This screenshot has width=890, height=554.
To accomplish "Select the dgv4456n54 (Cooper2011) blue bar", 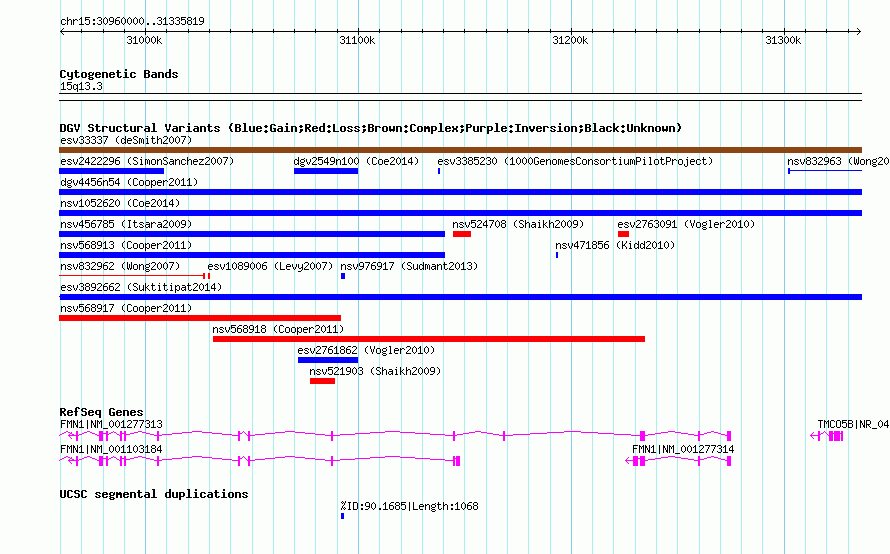I will click(460, 192).
